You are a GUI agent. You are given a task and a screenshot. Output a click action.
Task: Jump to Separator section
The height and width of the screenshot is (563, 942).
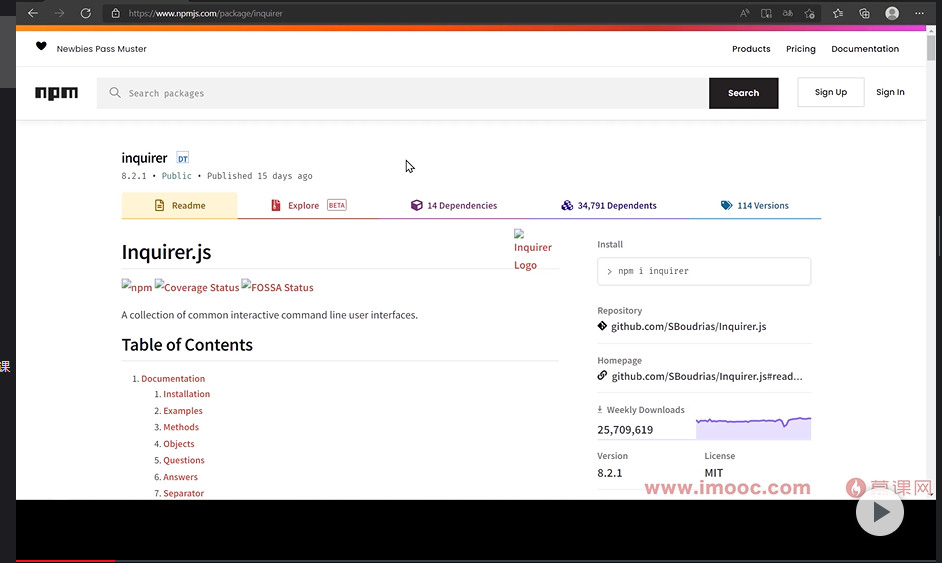click(x=184, y=493)
